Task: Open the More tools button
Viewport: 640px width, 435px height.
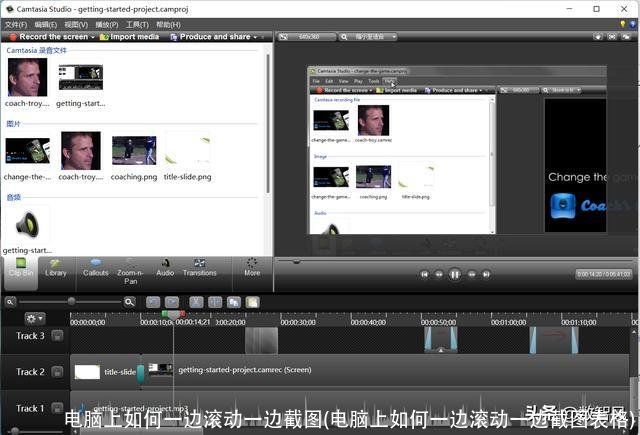Action: click(252, 267)
